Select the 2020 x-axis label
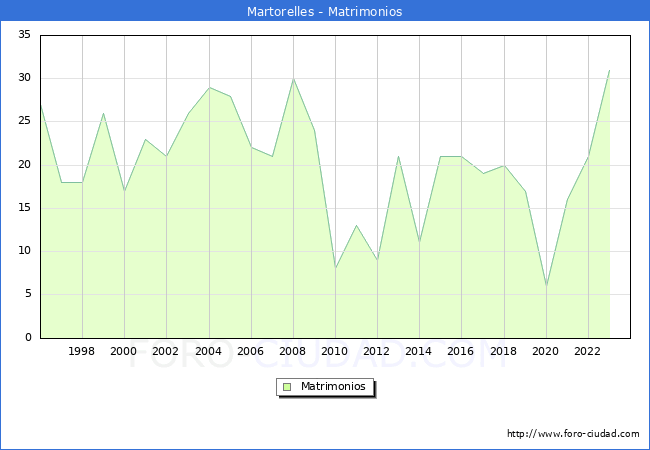Screen dimensions: 650x450 (546, 352)
